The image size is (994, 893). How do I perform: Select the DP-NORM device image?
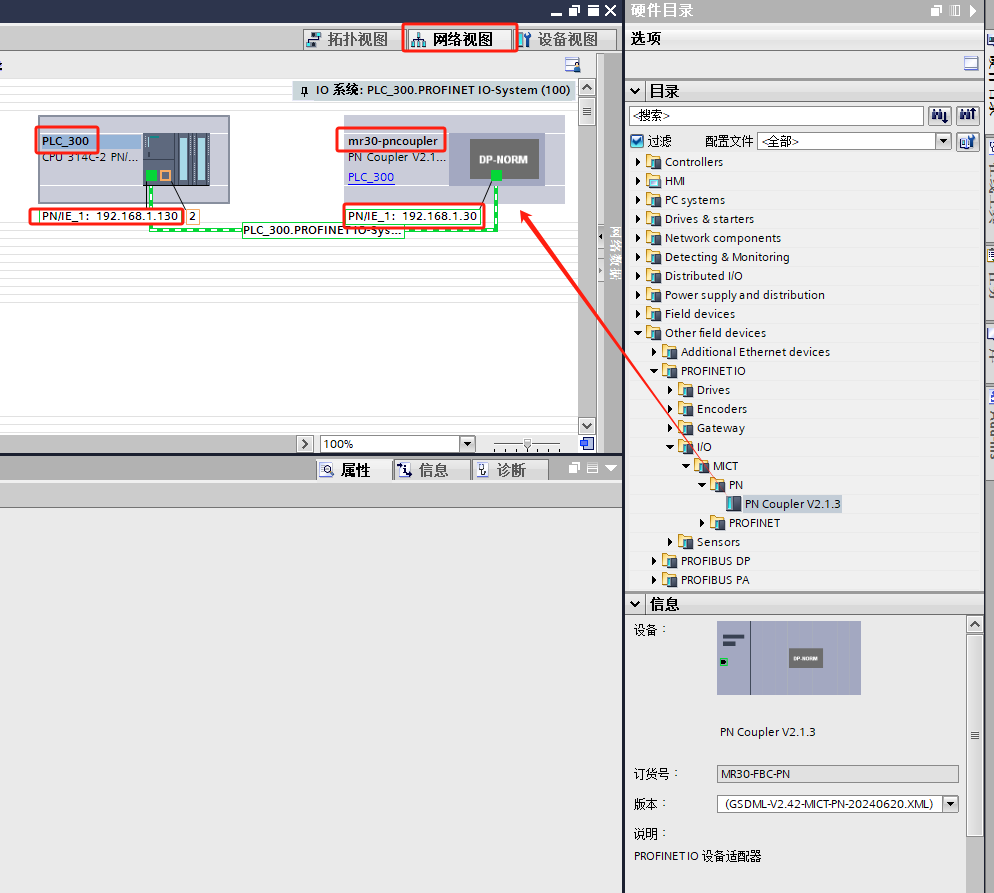[504, 159]
